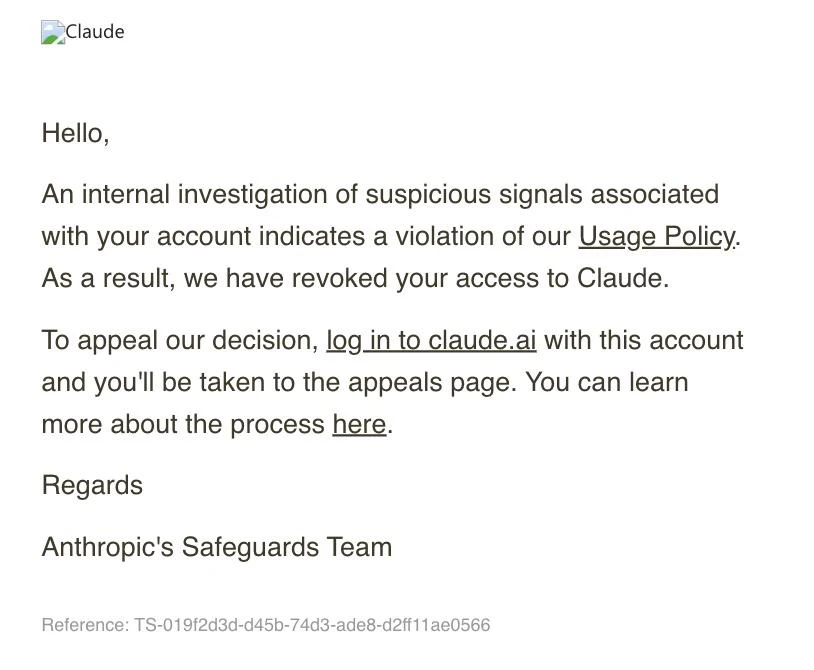
Task: Click the 'Claude' alt text beside the logo
Action: (x=95, y=32)
